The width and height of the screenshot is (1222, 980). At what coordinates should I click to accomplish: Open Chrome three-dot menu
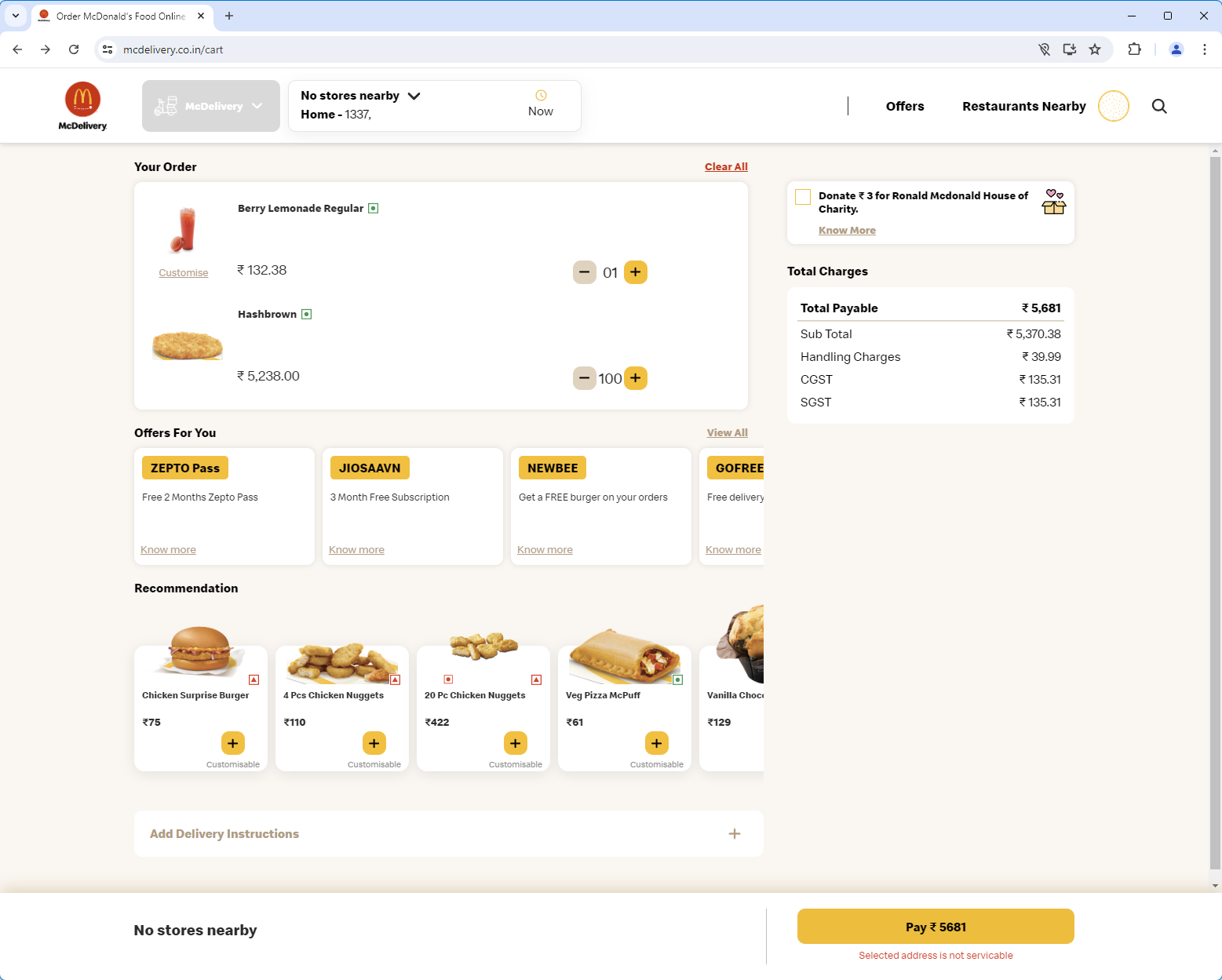1205,49
